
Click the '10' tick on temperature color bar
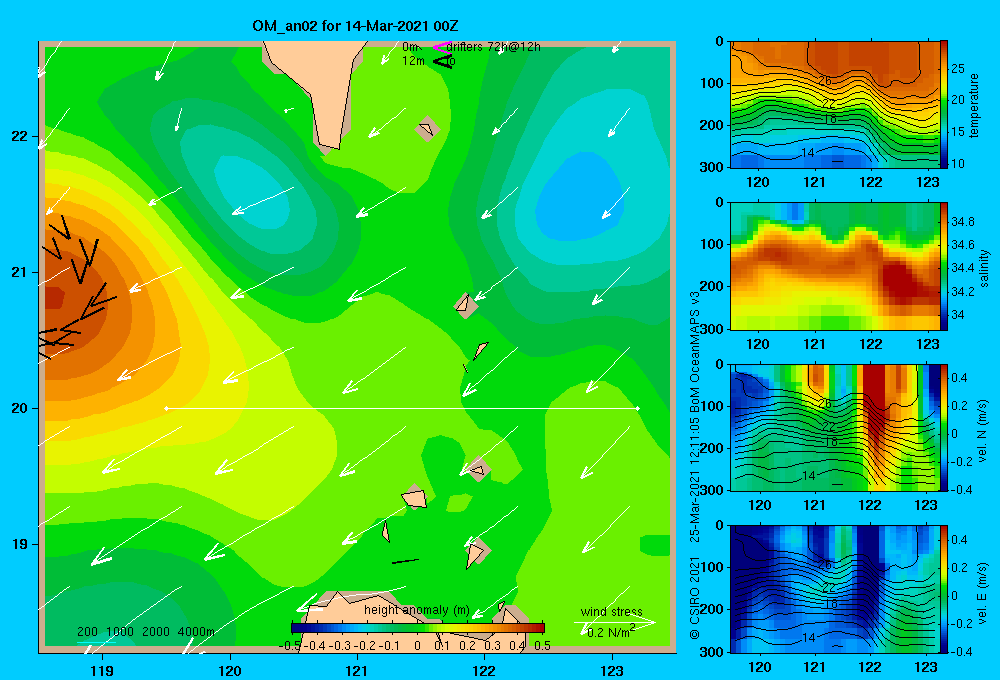[x=957, y=163]
